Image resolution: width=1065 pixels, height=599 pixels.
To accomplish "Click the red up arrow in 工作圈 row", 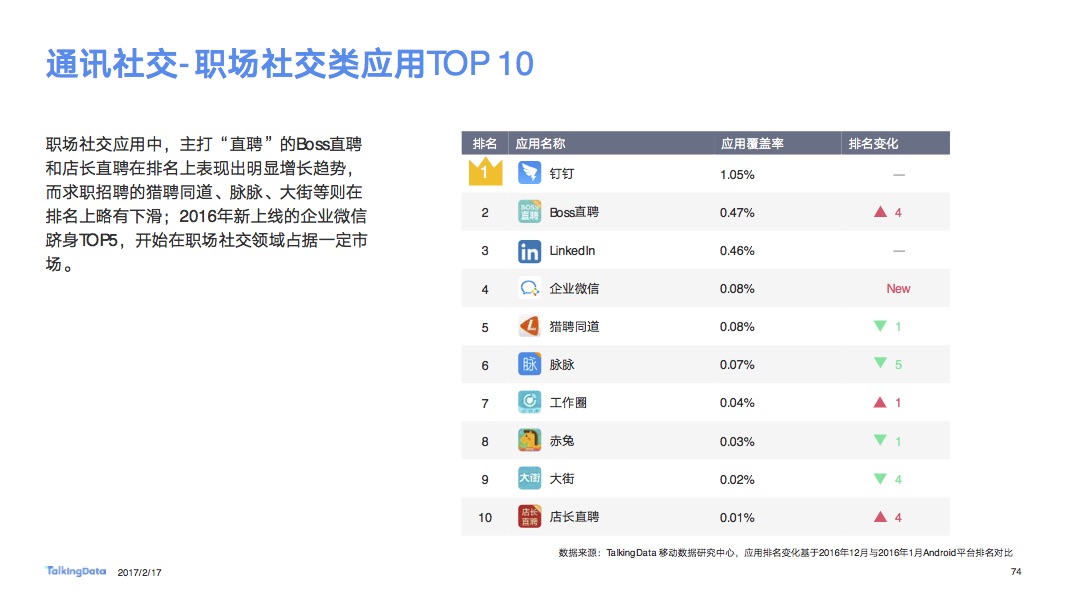I will pyautogui.click(x=880, y=403).
